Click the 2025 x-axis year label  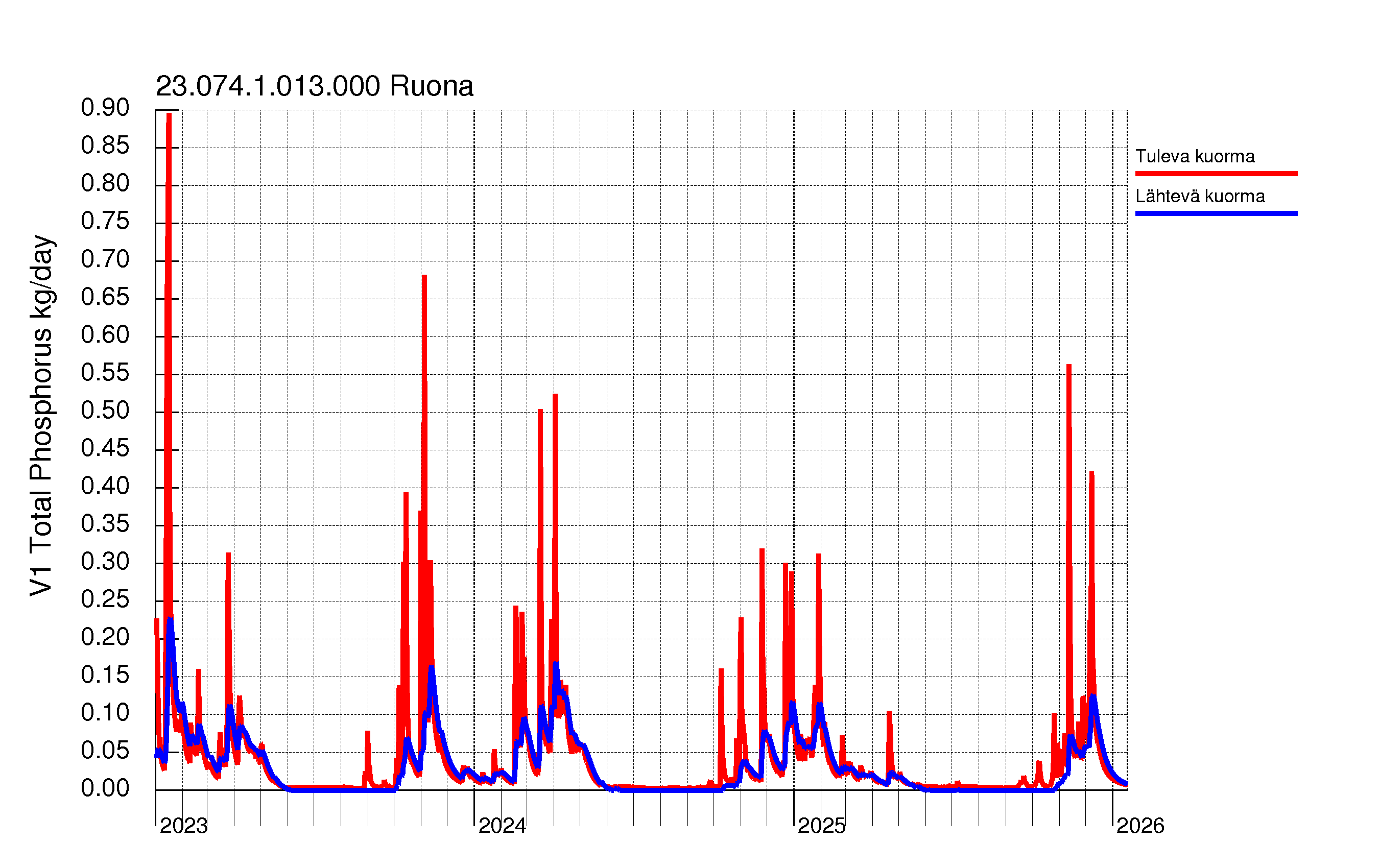tap(821, 826)
